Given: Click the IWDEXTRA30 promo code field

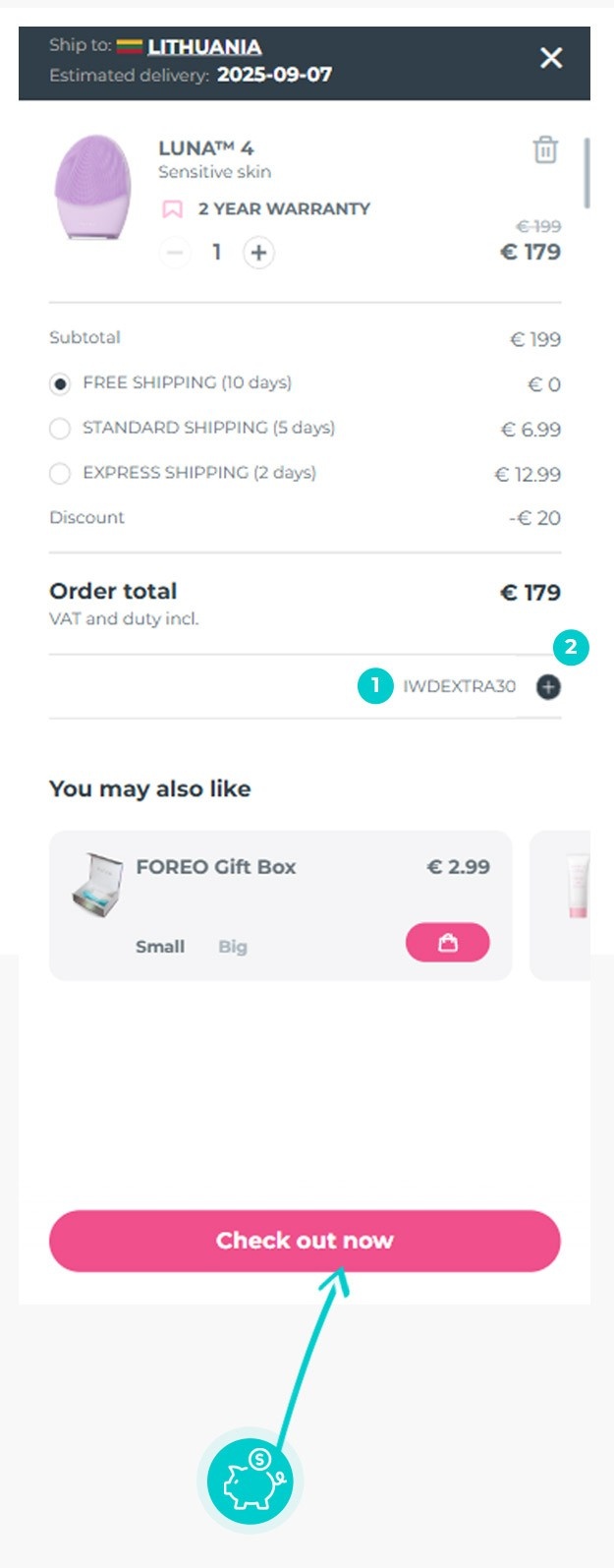Looking at the screenshot, I should coord(458,686).
